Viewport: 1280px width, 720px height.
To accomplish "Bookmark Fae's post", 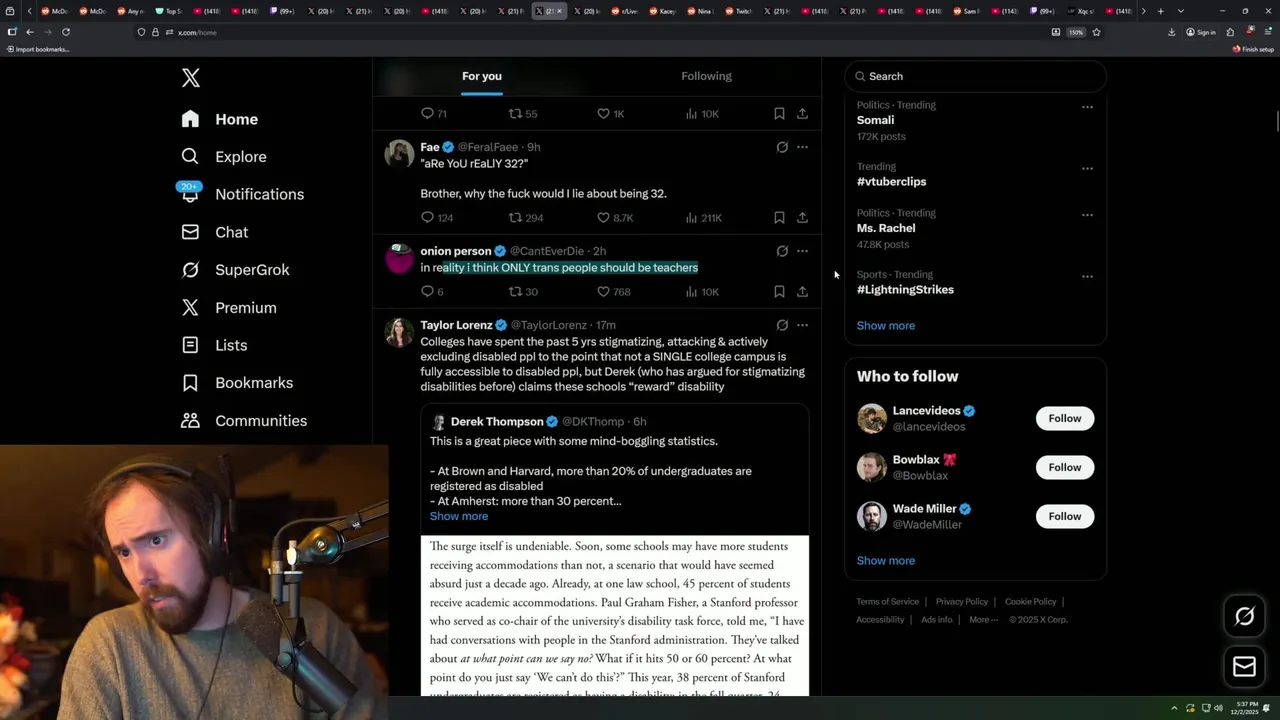I will [779, 217].
